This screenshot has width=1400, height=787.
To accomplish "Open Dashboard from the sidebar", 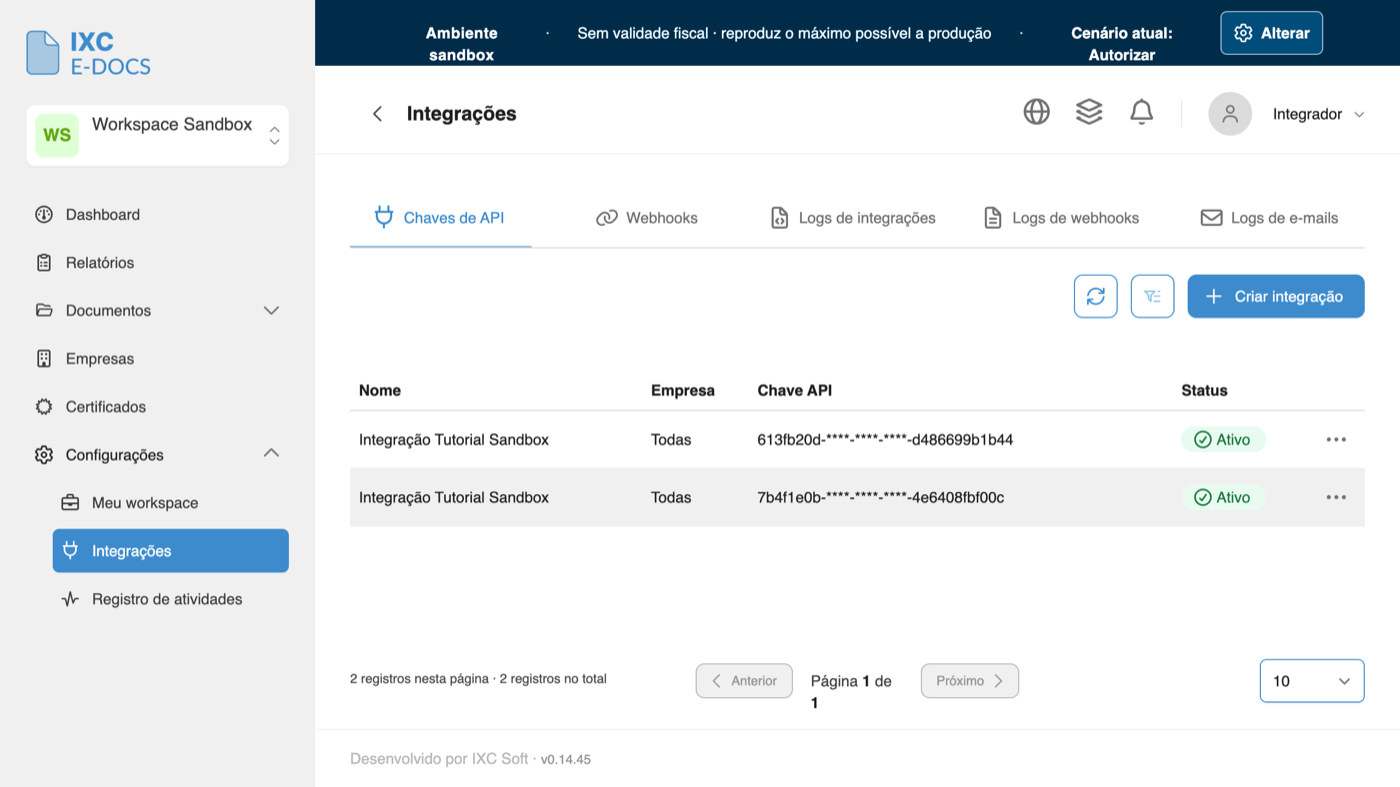I will click(x=157, y=214).
